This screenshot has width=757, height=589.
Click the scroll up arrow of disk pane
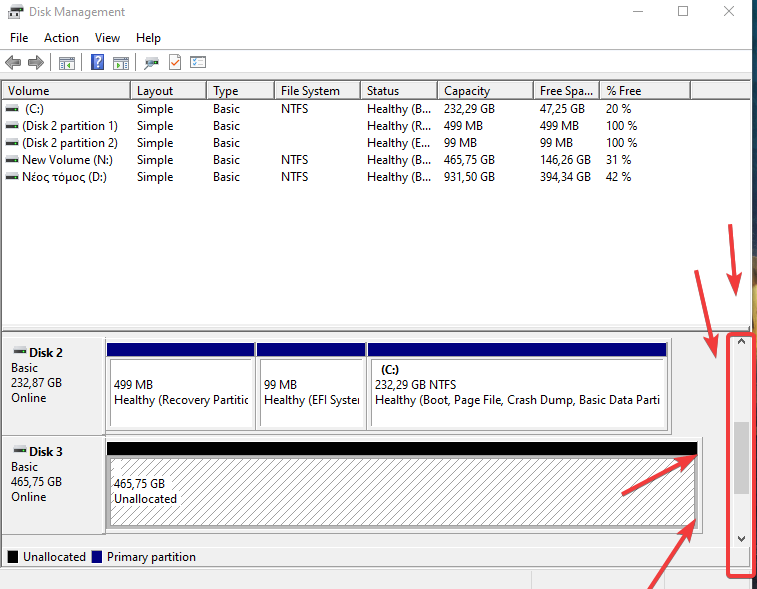tap(742, 342)
